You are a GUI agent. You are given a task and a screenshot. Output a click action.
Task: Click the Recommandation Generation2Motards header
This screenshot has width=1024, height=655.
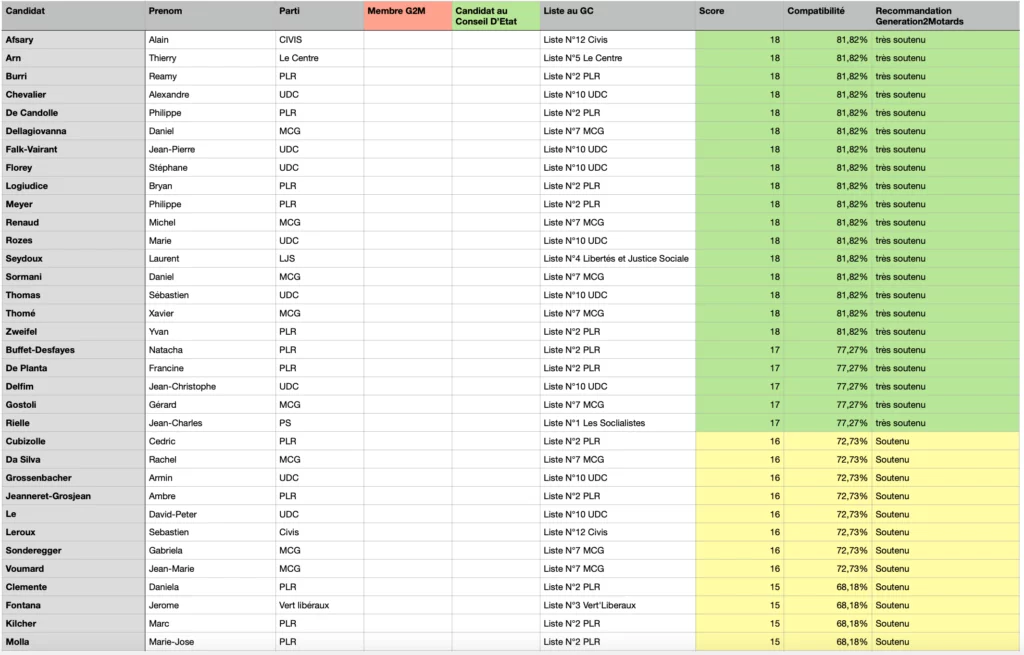pyautogui.click(x=945, y=16)
